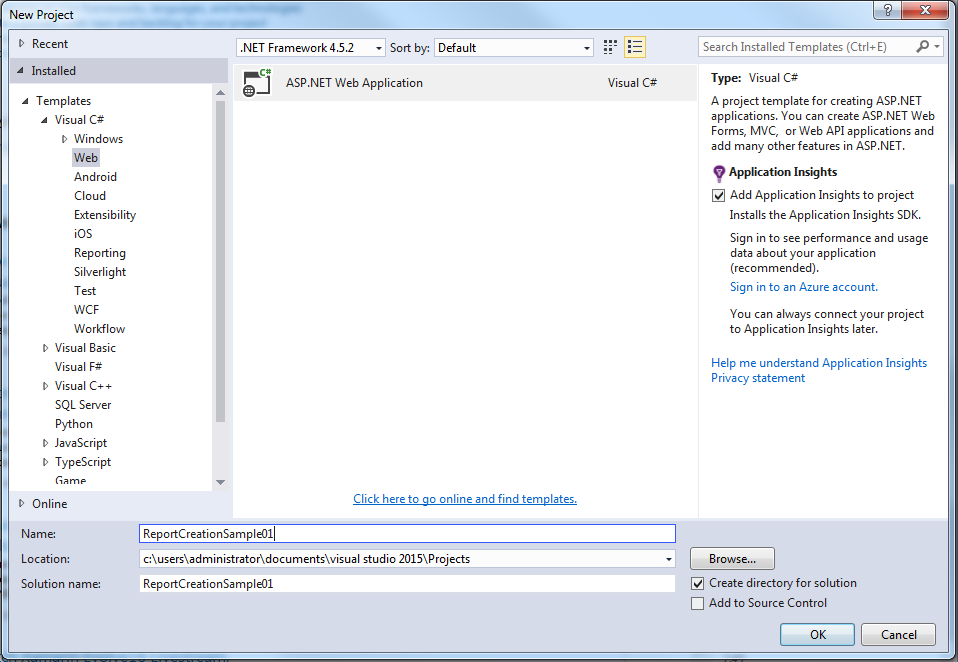Click the ASP.NET Web Application template icon
Screen dimensions: 958x662
(257, 82)
